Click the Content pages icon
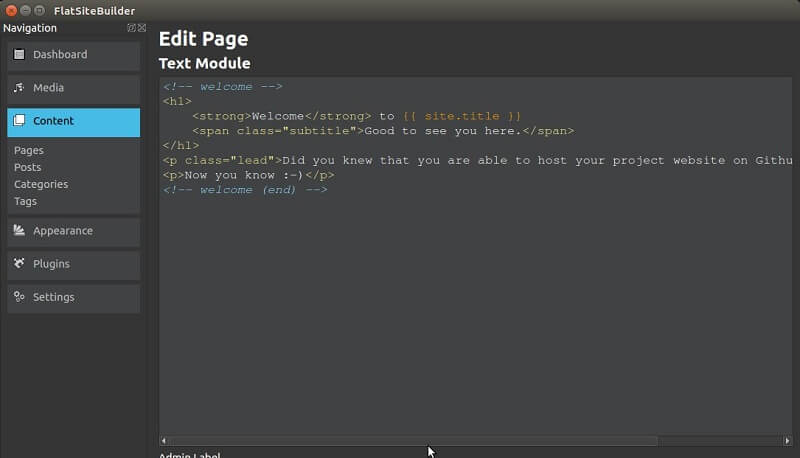Image resolution: width=800 pixels, height=458 pixels. [x=19, y=120]
